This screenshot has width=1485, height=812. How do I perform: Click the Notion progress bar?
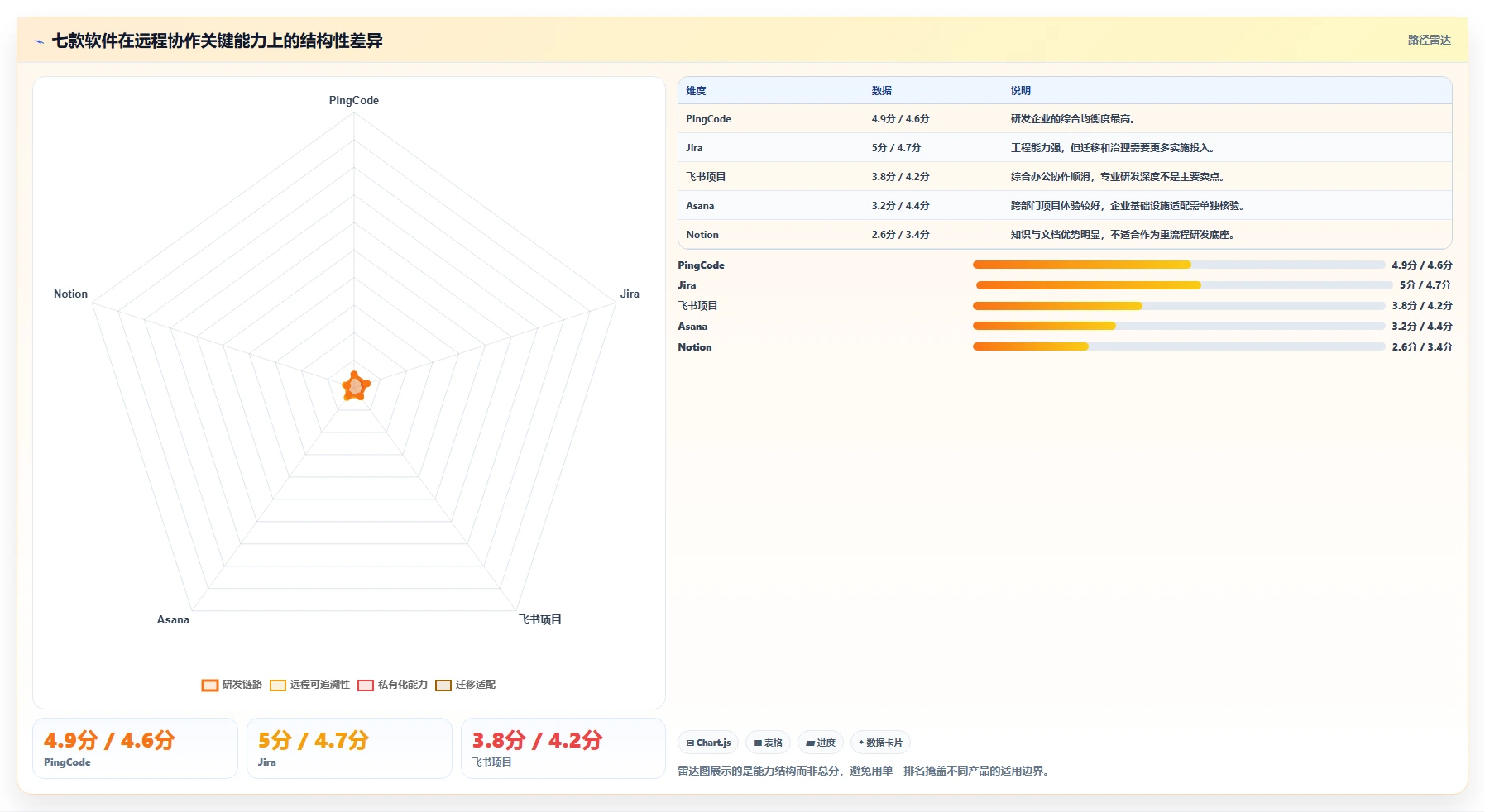tap(1179, 346)
